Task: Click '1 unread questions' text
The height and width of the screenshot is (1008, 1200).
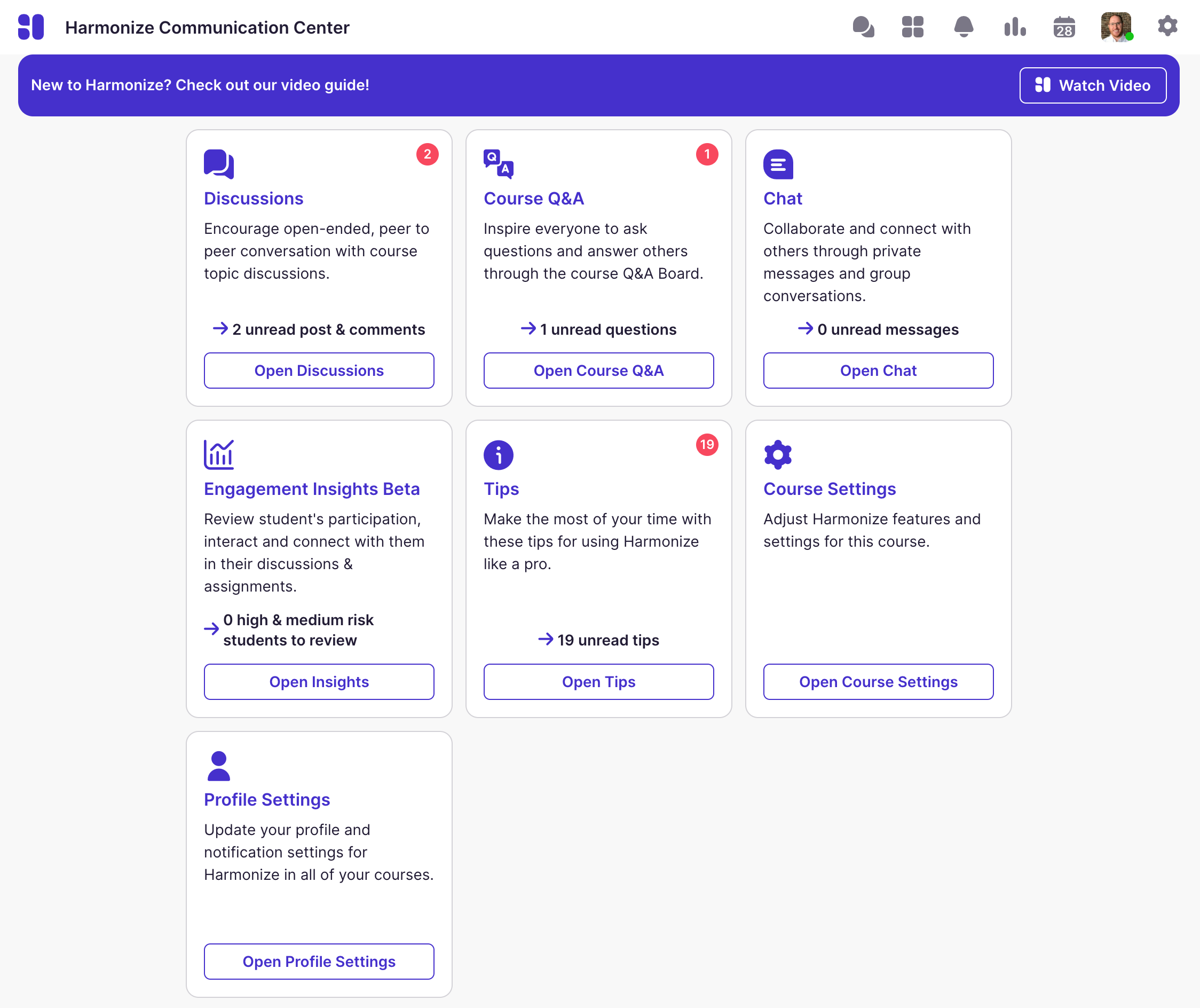Action: 609,330
